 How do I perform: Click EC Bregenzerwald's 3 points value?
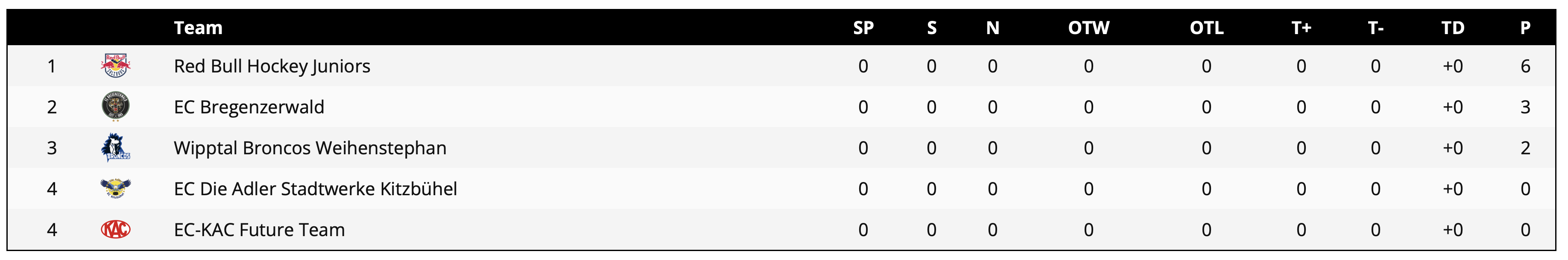[x=1525, y=107]
